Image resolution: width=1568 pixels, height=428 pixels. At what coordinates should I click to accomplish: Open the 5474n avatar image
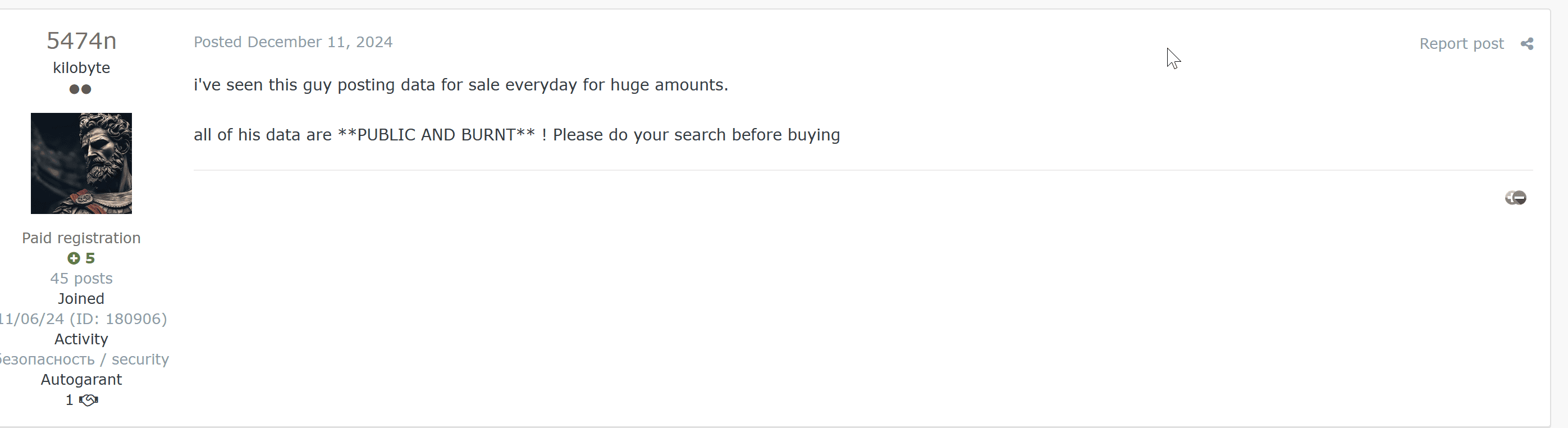pos(81,163)
